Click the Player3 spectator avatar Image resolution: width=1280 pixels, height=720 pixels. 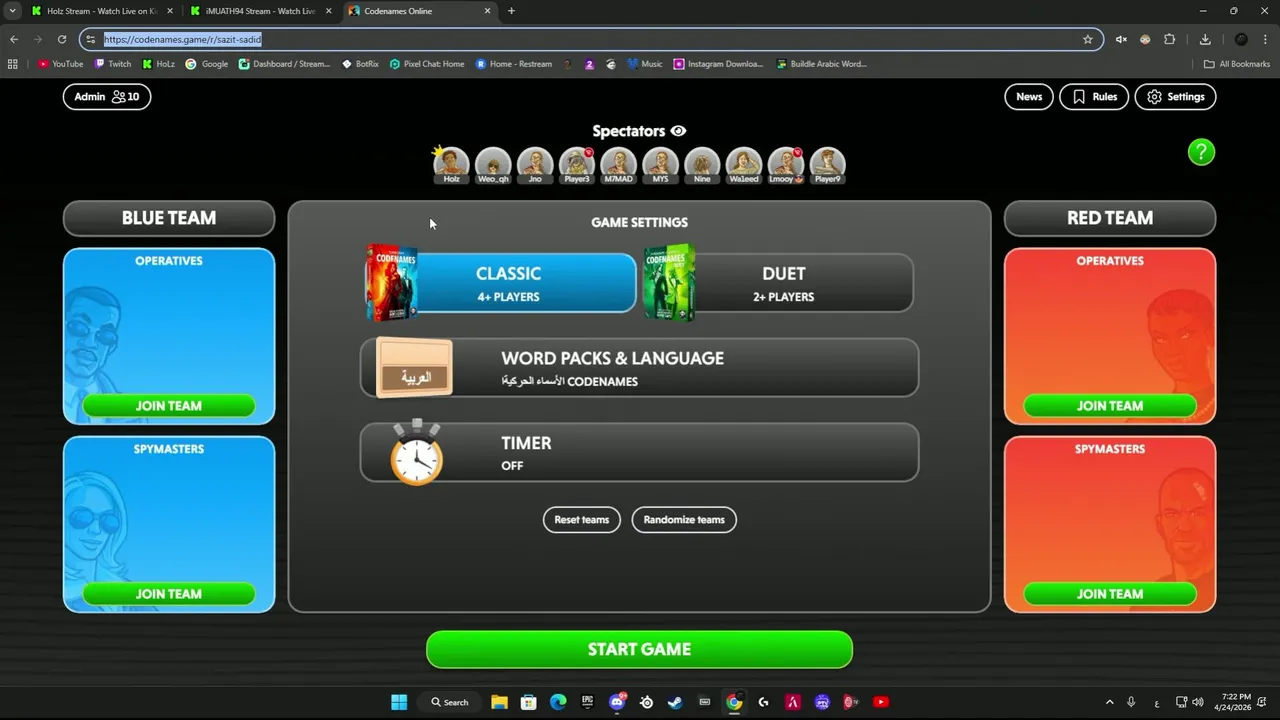click(577, 165)
